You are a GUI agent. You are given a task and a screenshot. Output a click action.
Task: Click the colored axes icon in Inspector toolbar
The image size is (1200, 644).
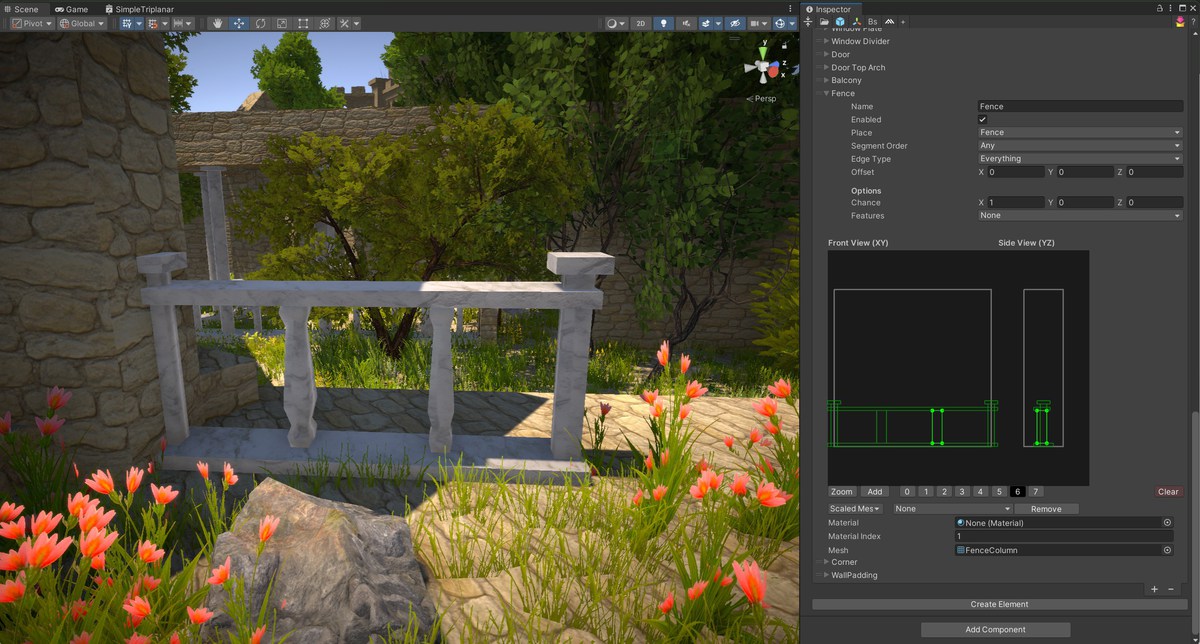coord(856,22)
